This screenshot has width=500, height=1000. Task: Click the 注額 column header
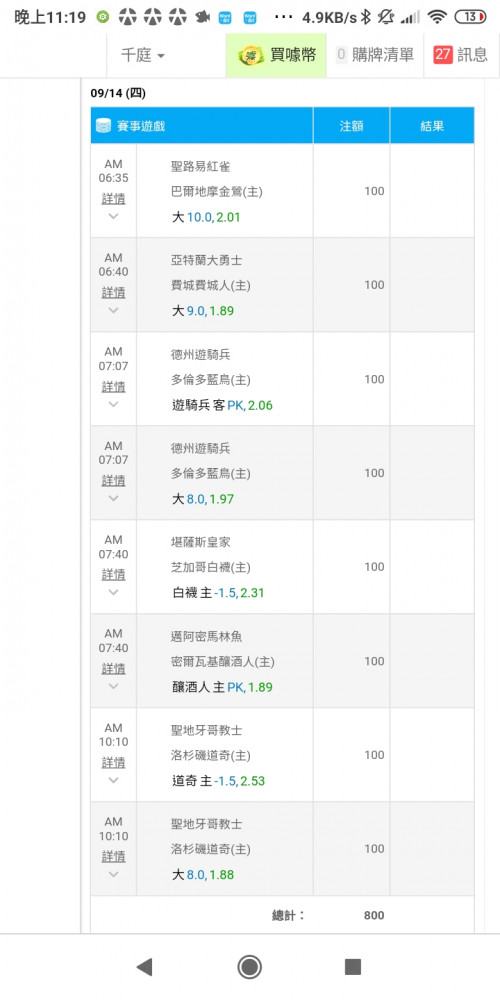click(x=351, y=126)
